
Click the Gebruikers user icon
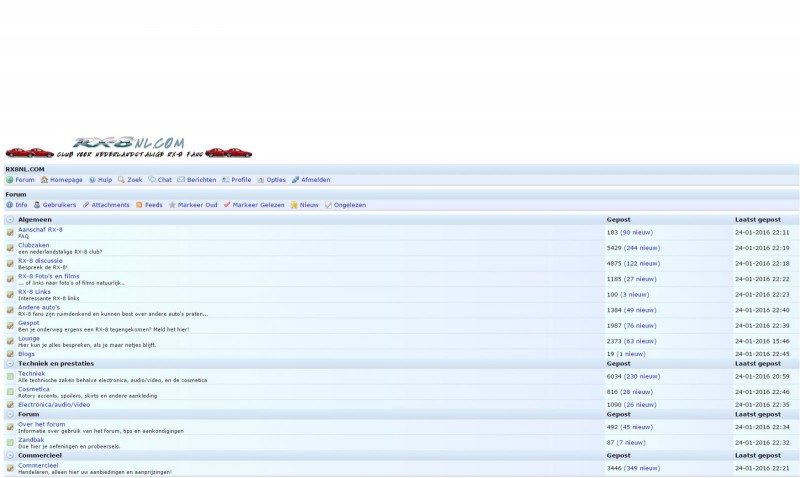click(x=37, y=205)
